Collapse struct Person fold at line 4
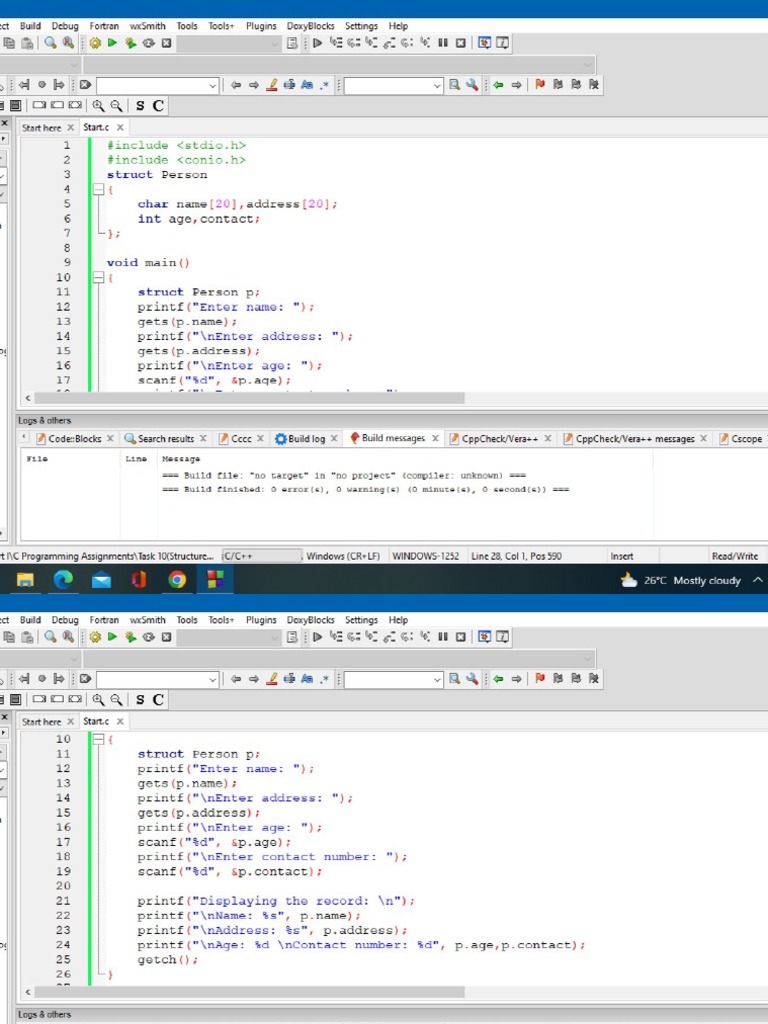Image resolution: width=768 pixels, height=1024 pixels. [x=98, y=189]
